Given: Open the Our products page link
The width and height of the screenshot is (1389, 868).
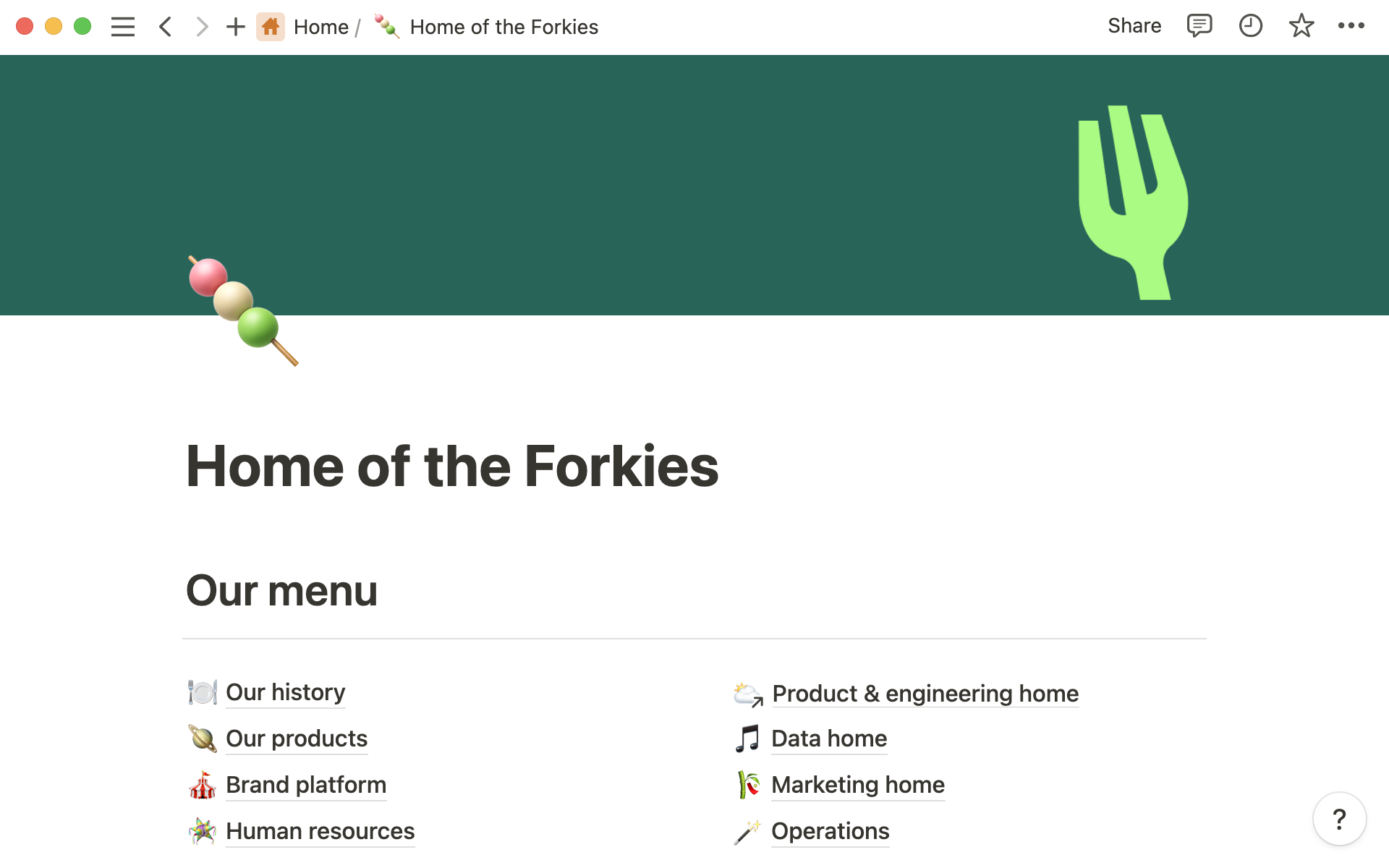Looking at the screenshot, I should [x=296, y=739].
